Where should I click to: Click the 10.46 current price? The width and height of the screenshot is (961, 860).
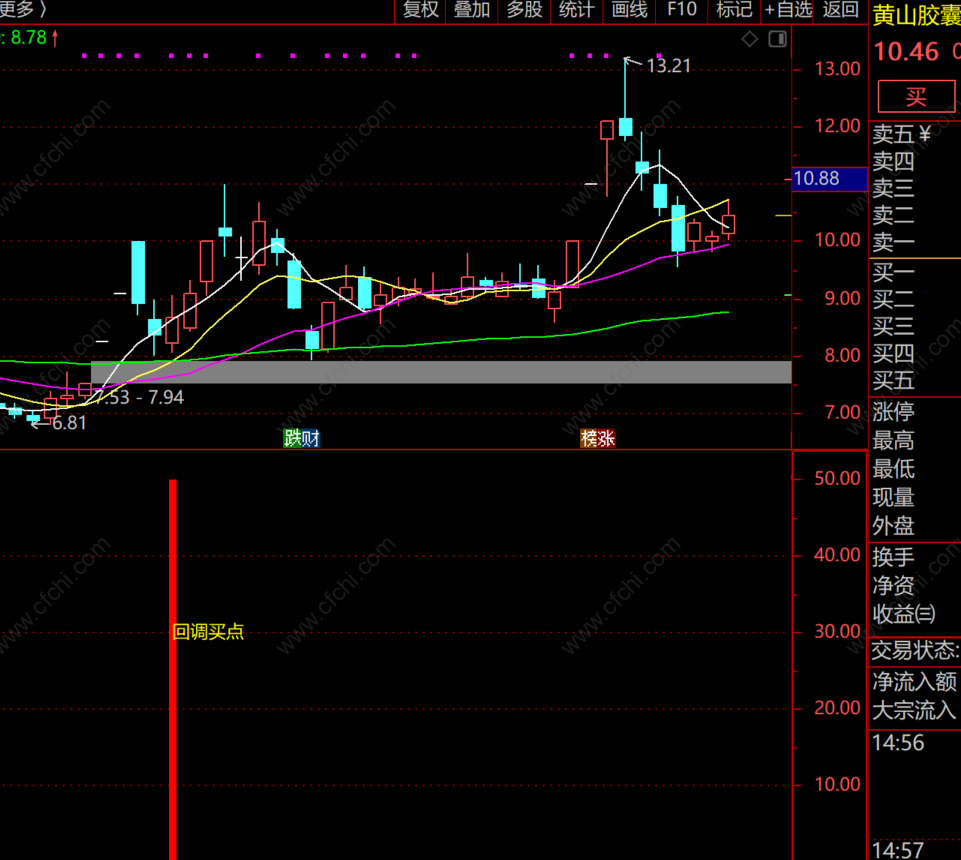[906, 52]
